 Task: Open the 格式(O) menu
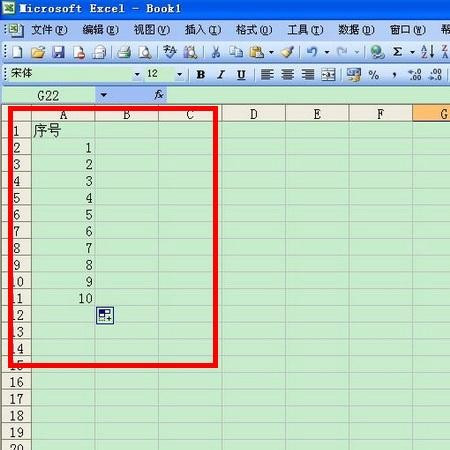[x=254, y=30]
